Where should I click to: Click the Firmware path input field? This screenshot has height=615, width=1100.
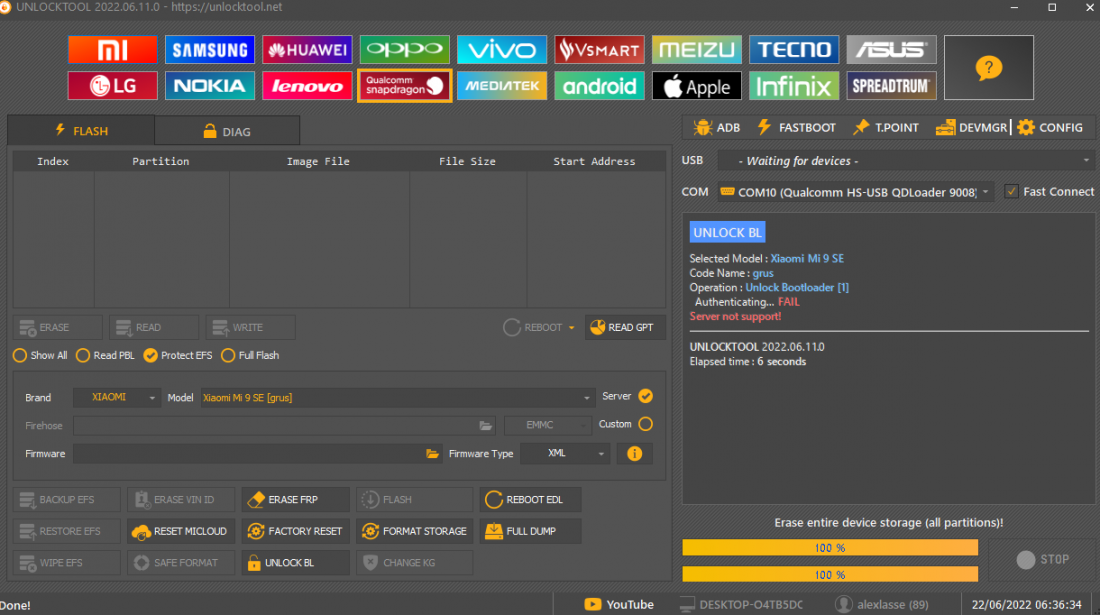click(257, 454)
